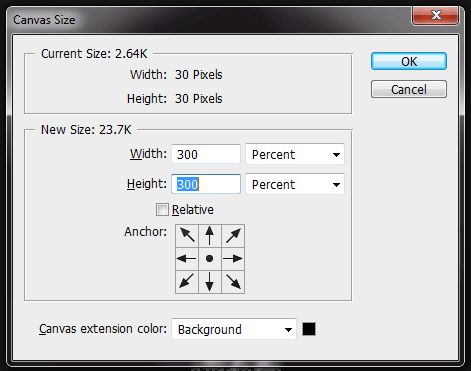This screenshot has height=371, width=471.
Task: Open the Width units Percent dropdown
Action: tap(295, 154)
